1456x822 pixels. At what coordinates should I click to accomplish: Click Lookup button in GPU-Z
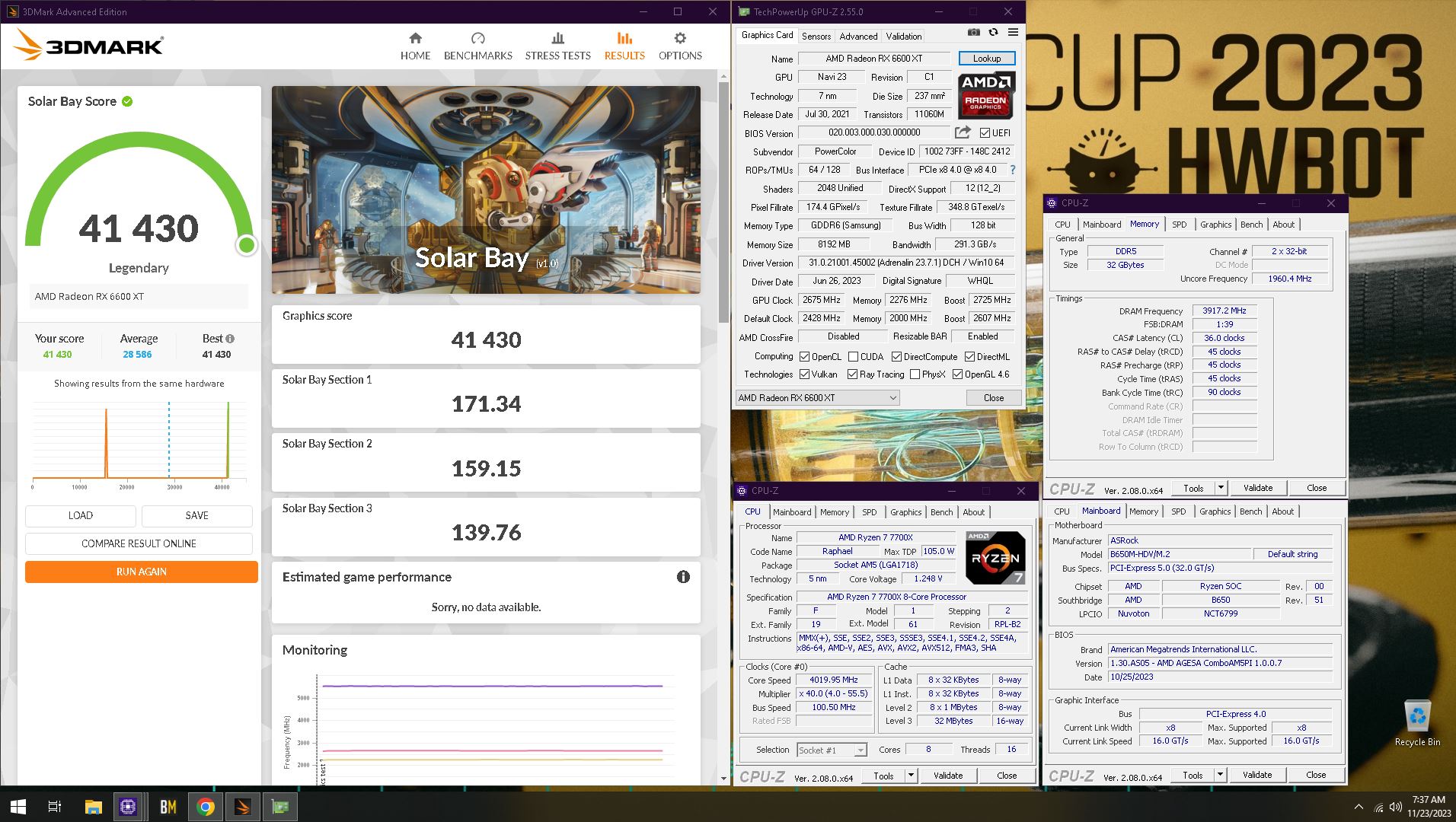point(986,58)
